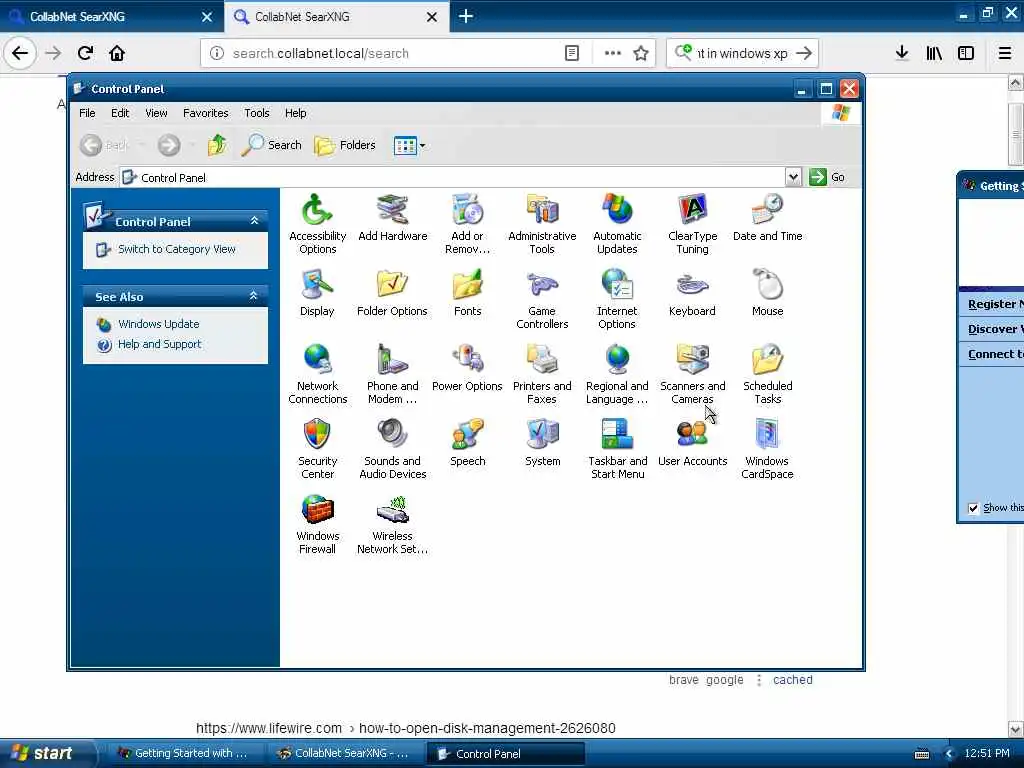The height and width of the screenshot is (768, 1024).
Task: Open Add or Remove Programs icon
Action: 468,224
